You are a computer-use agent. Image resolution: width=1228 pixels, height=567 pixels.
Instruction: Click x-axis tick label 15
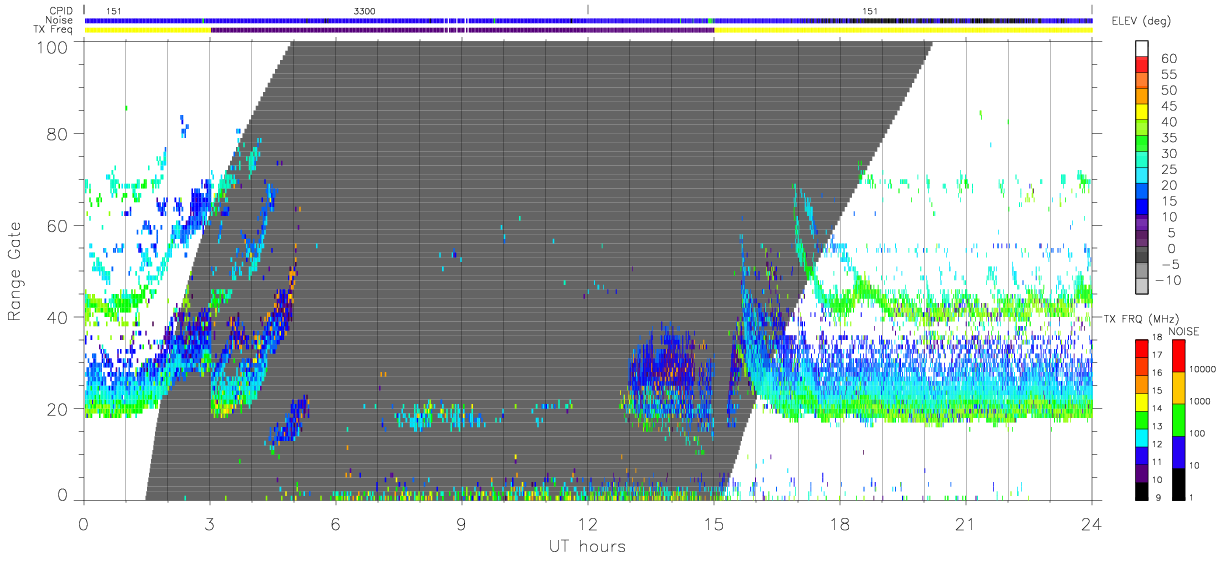713,523
